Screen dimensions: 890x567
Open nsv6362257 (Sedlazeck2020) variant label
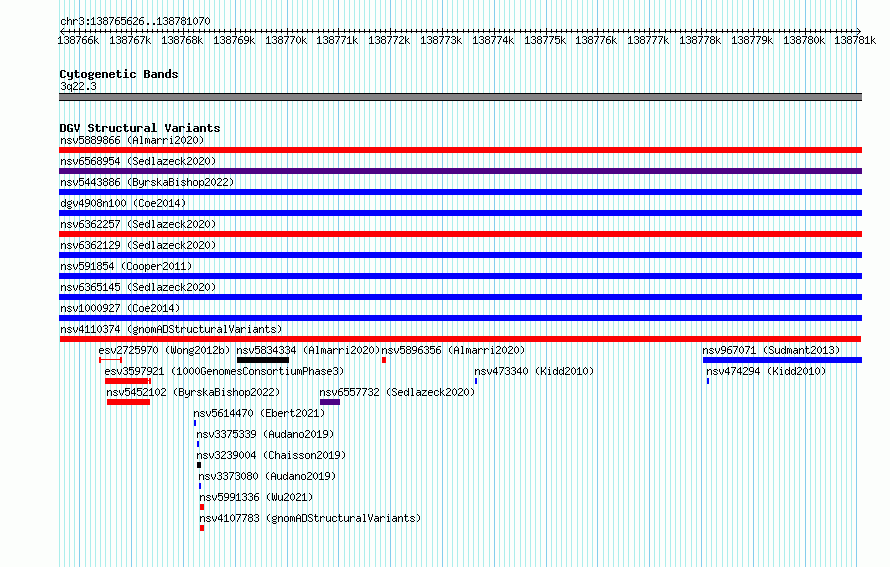tap(138, 224)
